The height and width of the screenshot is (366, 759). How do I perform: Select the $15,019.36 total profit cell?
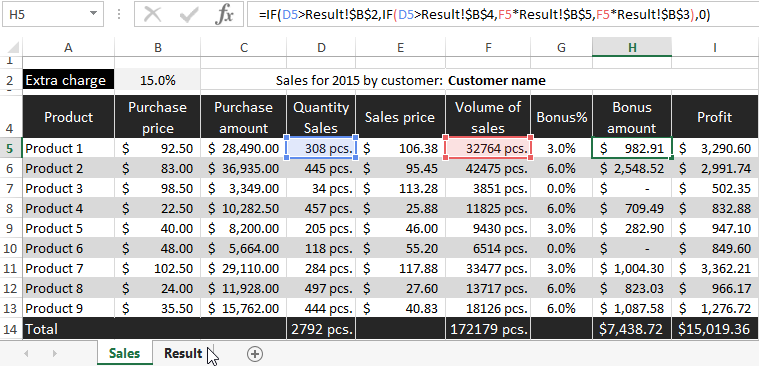click(x=715, y=329)
